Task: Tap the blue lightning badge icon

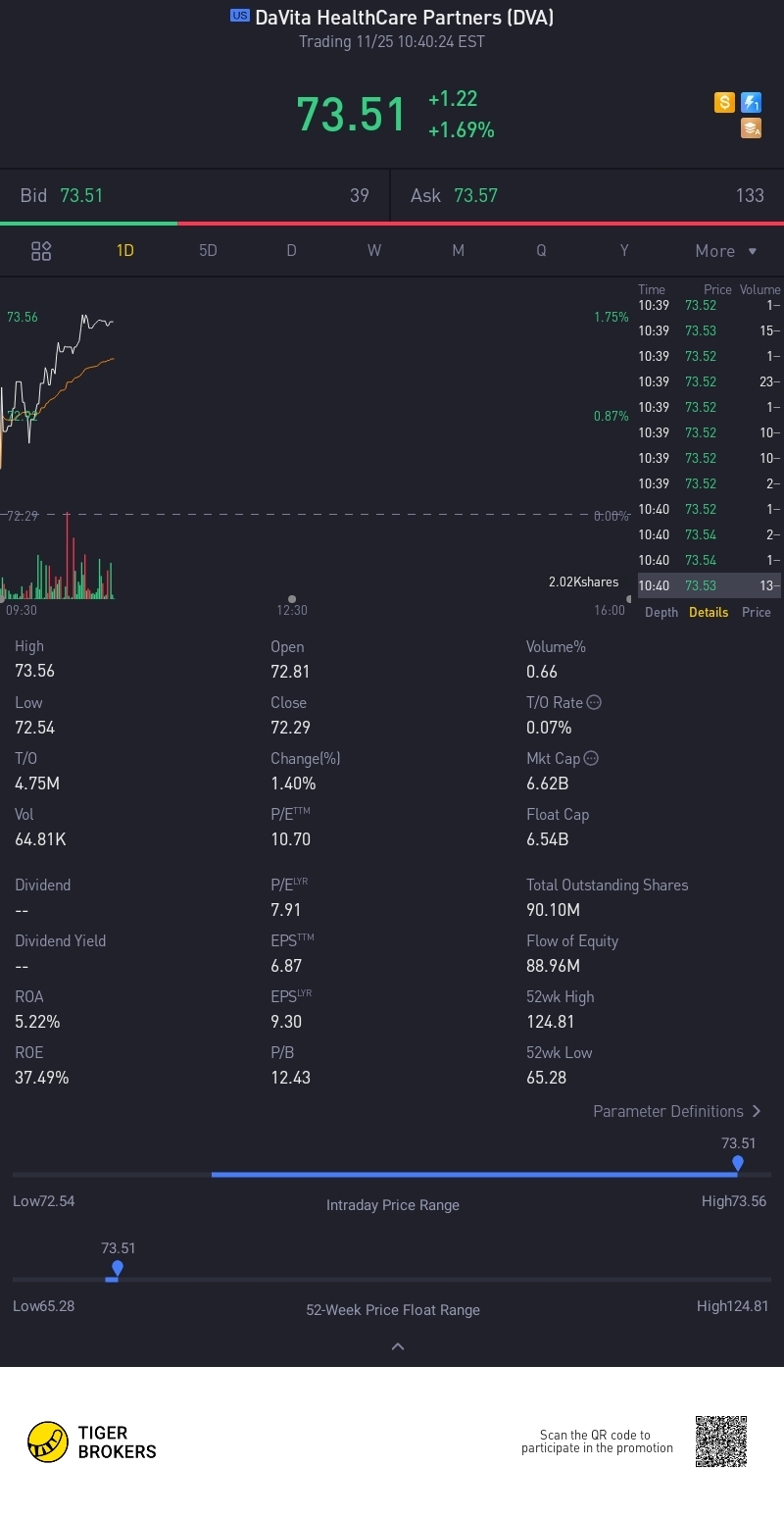Action: pos(751,102)
